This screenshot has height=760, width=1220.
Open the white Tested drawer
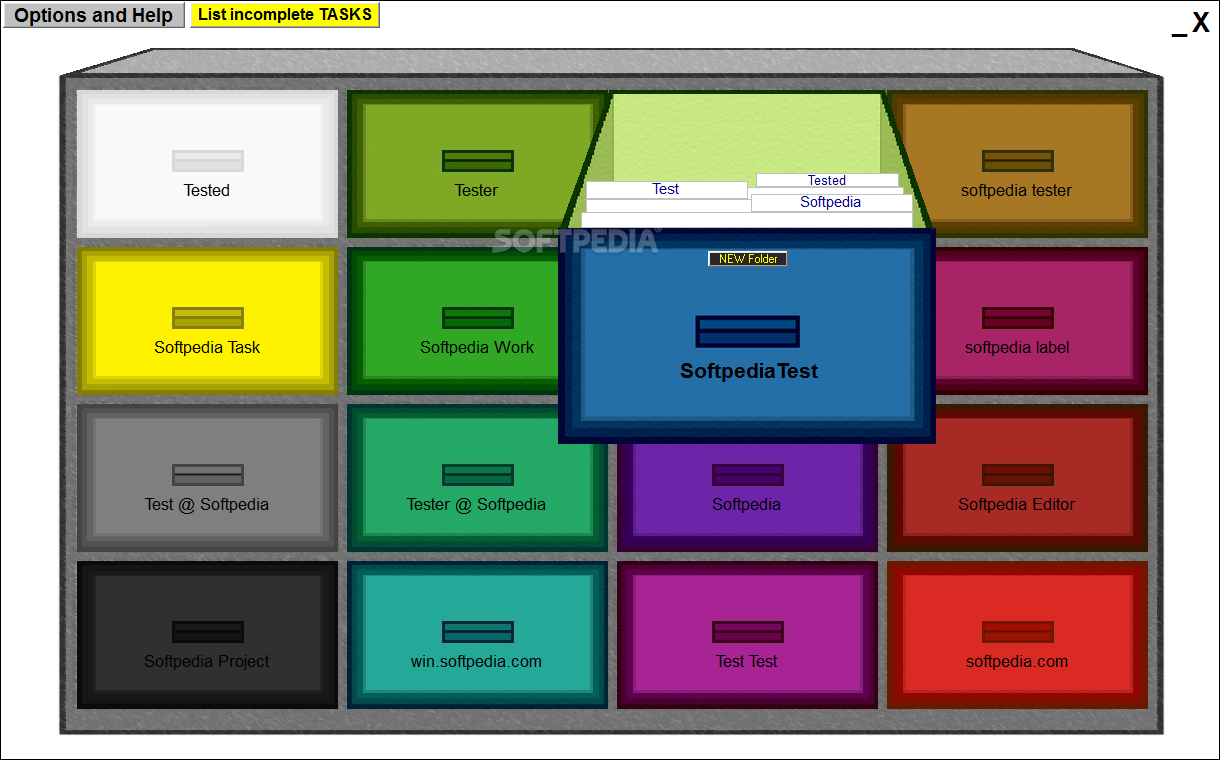click(207, 164)
